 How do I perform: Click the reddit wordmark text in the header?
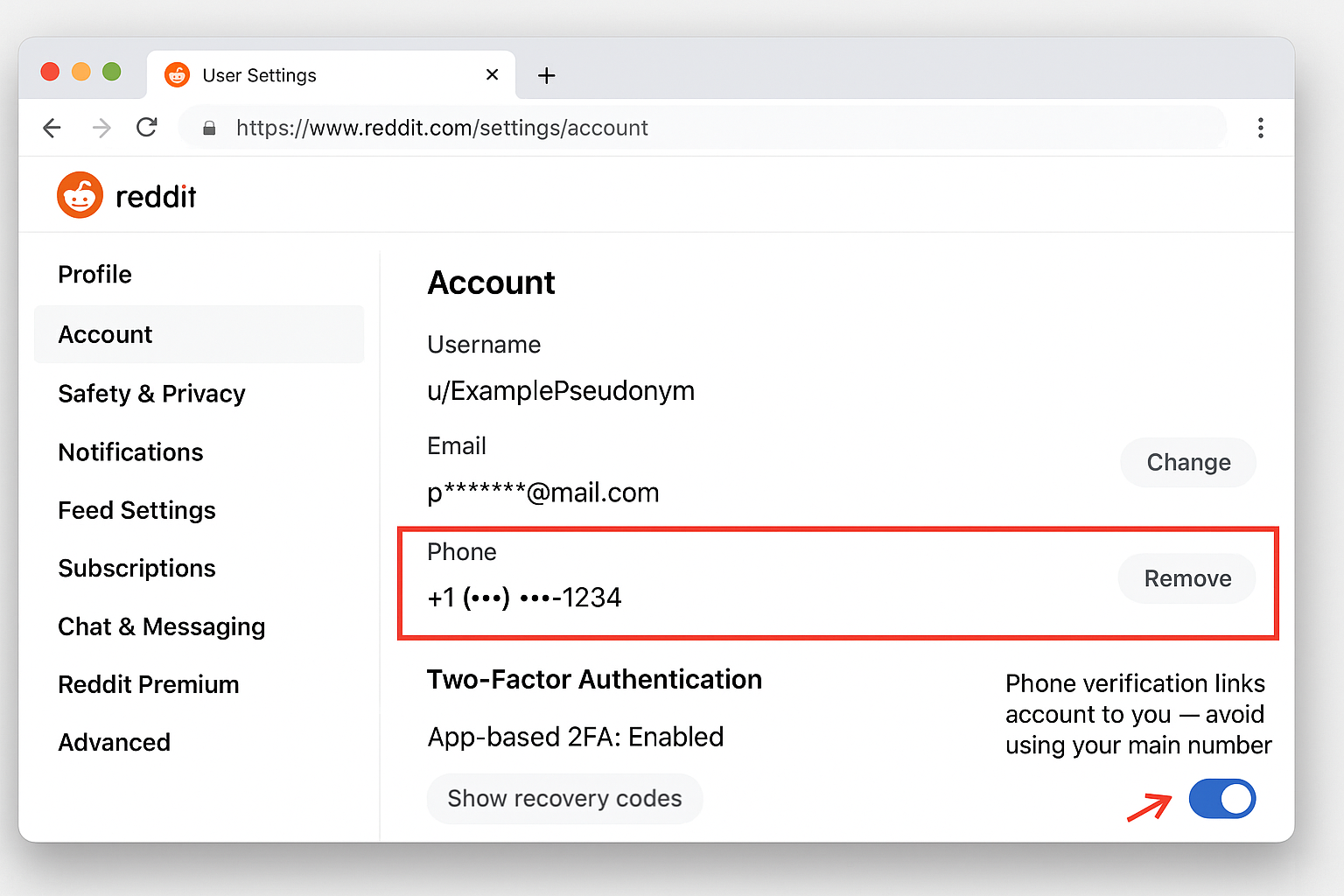(x=156, y=196)
